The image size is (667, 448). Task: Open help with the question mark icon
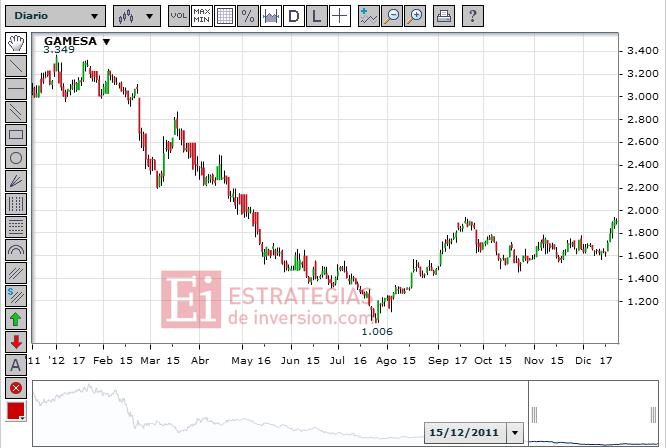click(473, 16)
